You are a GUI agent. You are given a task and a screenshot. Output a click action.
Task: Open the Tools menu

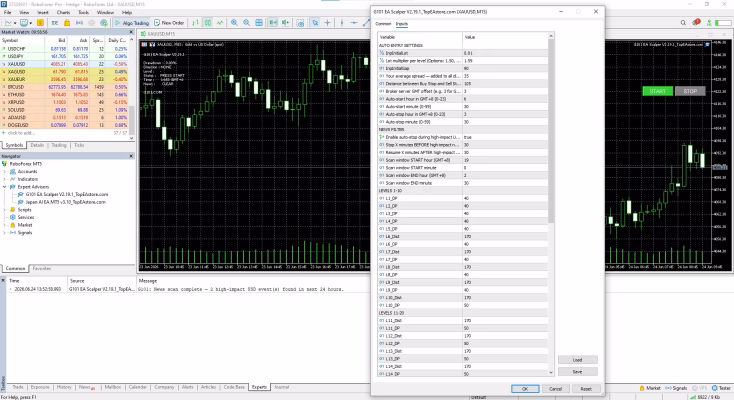(x=83, y=13)
